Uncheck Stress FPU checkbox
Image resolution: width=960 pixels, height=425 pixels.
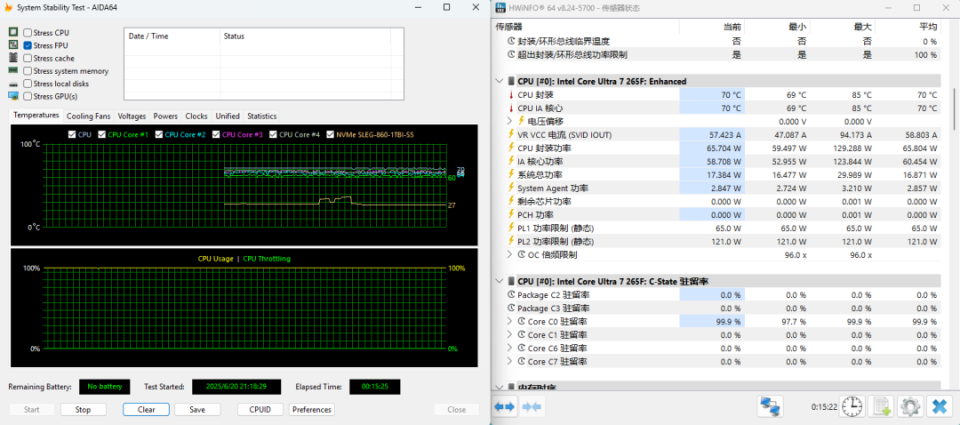click(x=28, y=45)
